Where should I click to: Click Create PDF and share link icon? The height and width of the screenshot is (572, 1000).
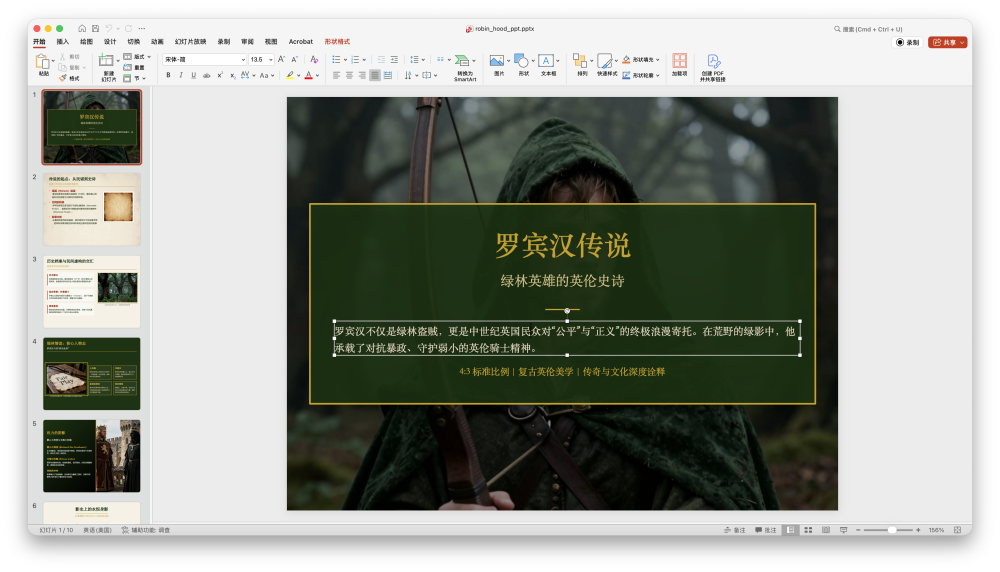coord(713,61)
